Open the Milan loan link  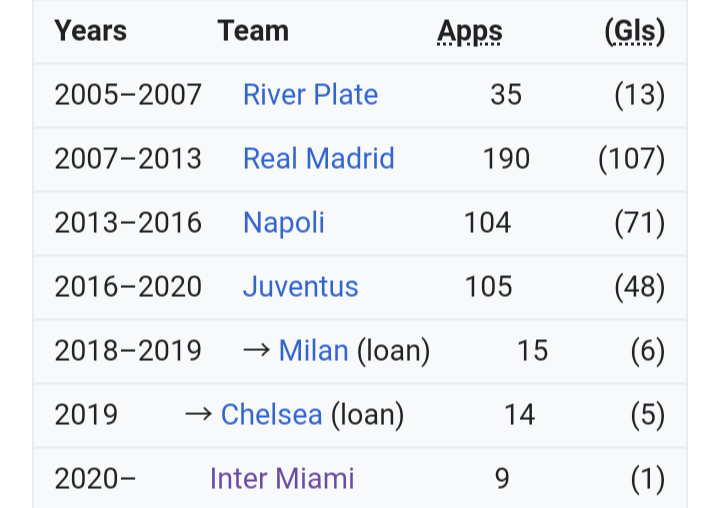(314, 351)
